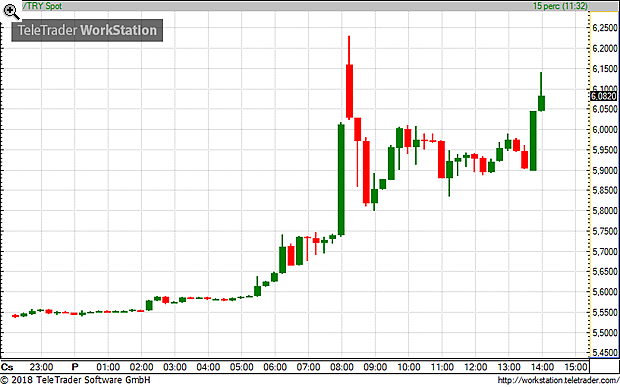The width and height of the screenshot is (620, 387).
Task: Click the 6,2500 price axis label
Action: (605, 28)
